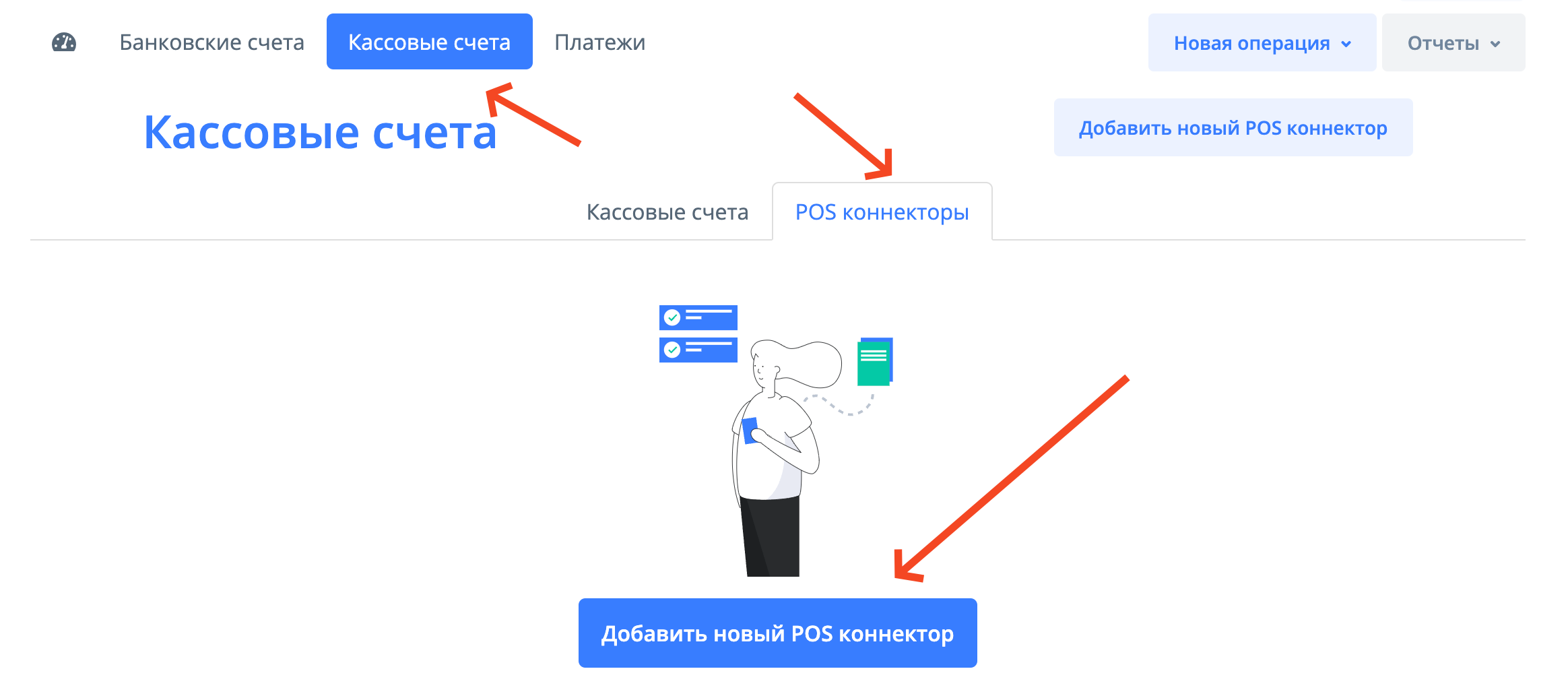This screenshot has height=698, width=1568.
Task: Click the long red arrow pointing at bottom button
Action: 1010,478
